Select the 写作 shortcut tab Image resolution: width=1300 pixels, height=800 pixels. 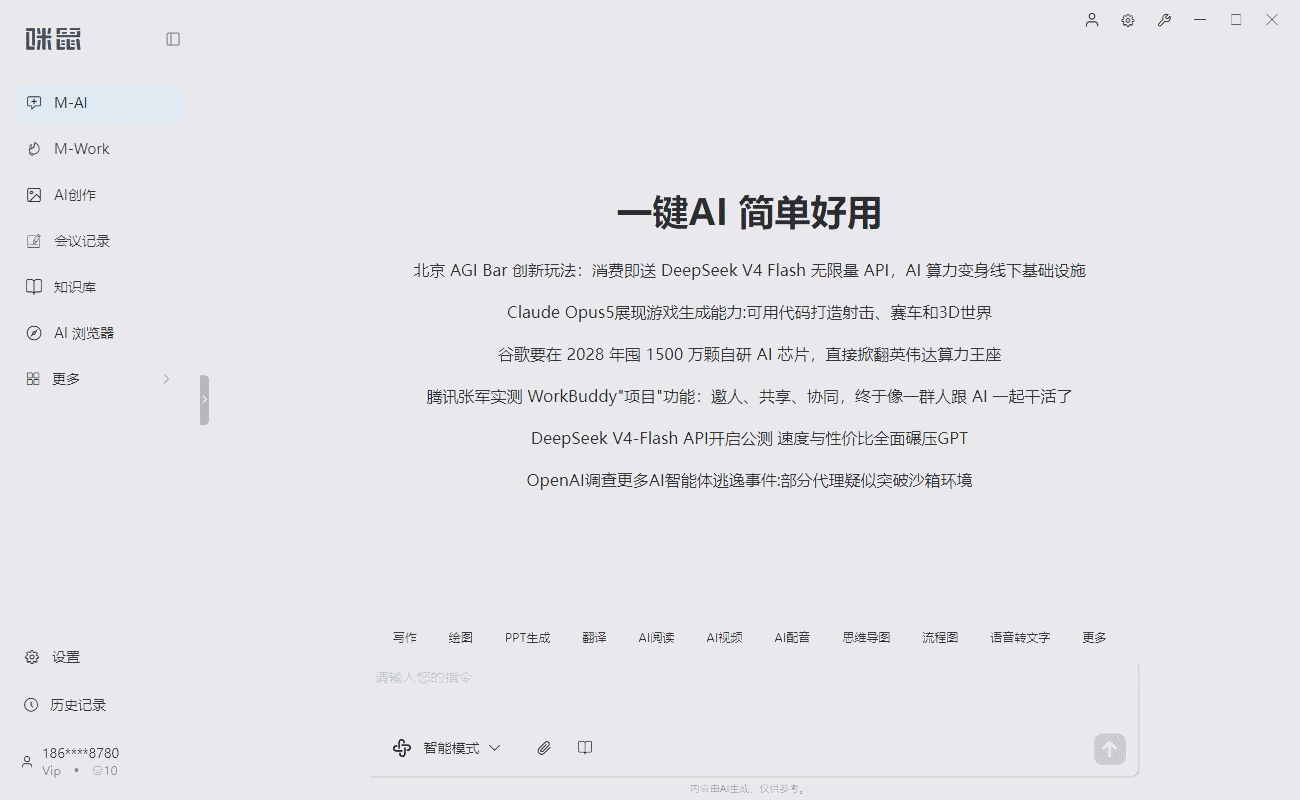[405, 637]
